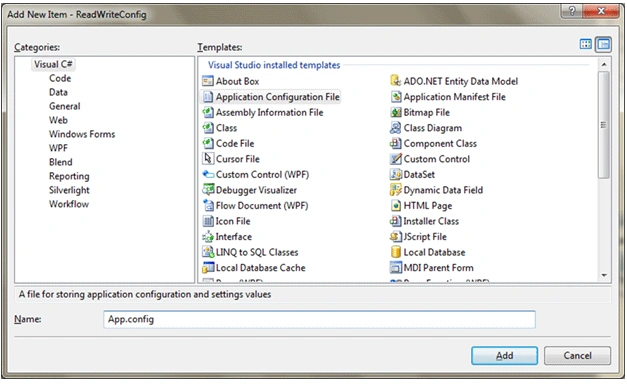This screenshot has width=627, height=384.
Task: Click the templates list scroll down arrow
Action: coord(604,275)
